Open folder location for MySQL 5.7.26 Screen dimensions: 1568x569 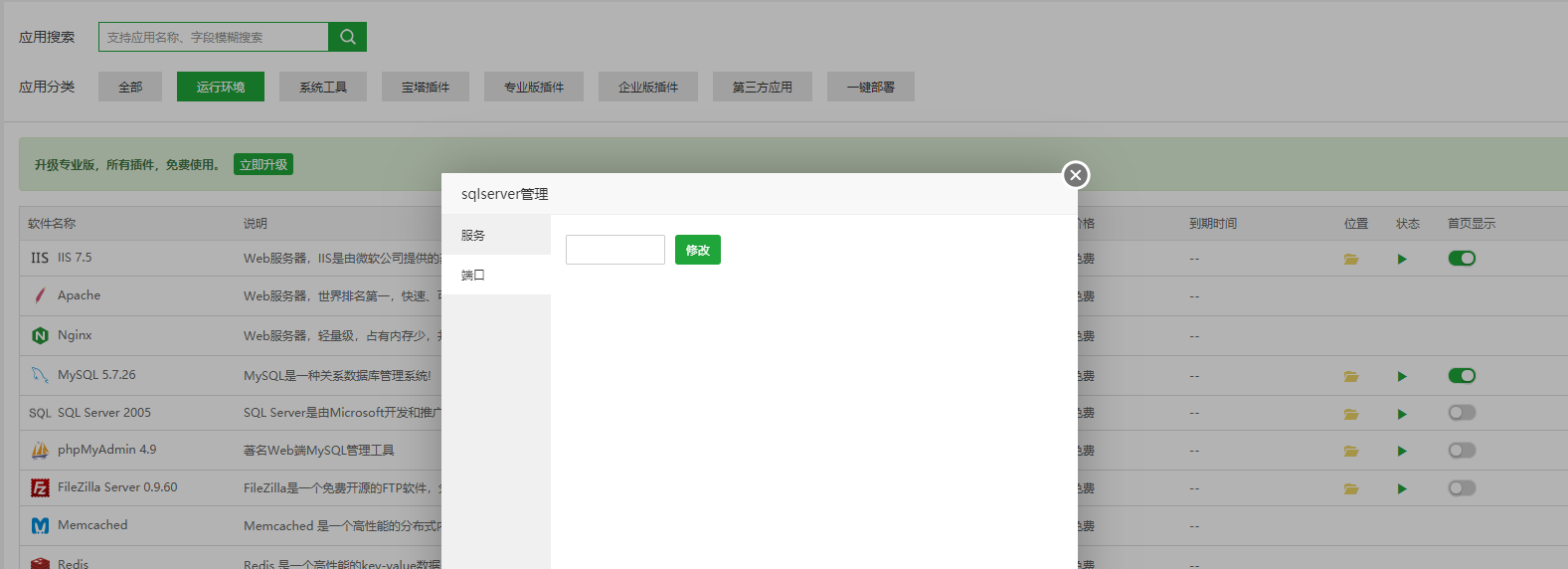[x=1351, y=376]
